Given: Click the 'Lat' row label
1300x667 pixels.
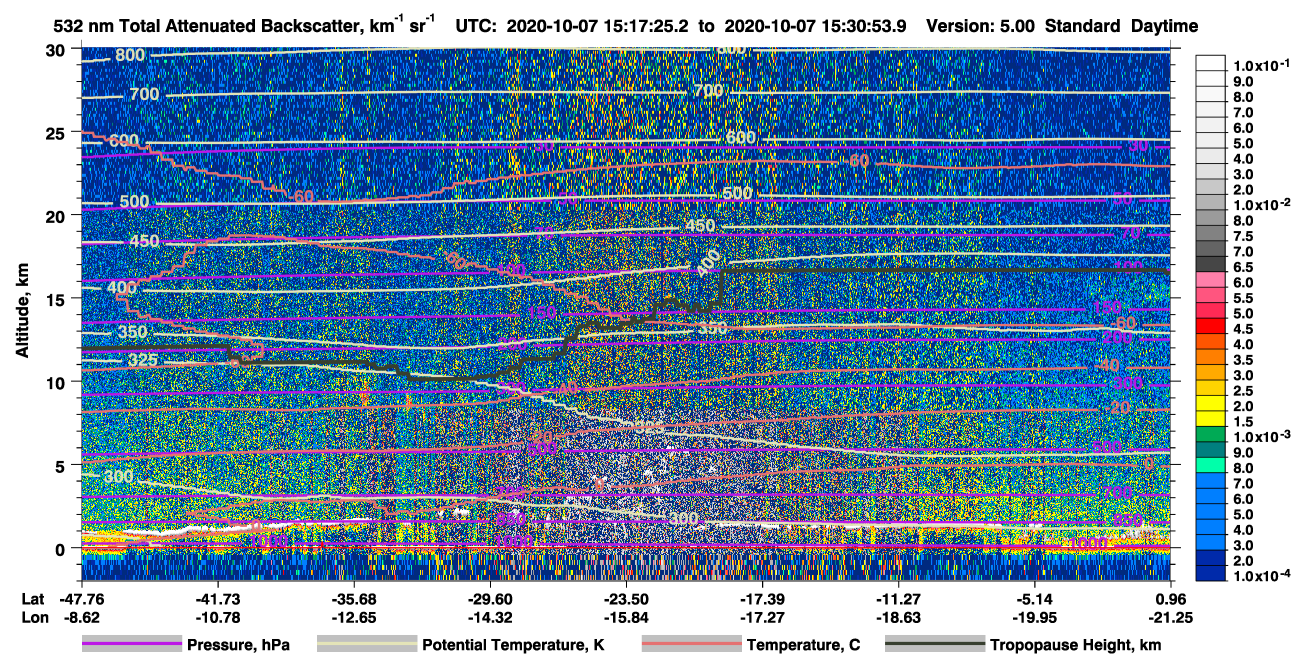Looking at the screenshot, I should point(34,600).
